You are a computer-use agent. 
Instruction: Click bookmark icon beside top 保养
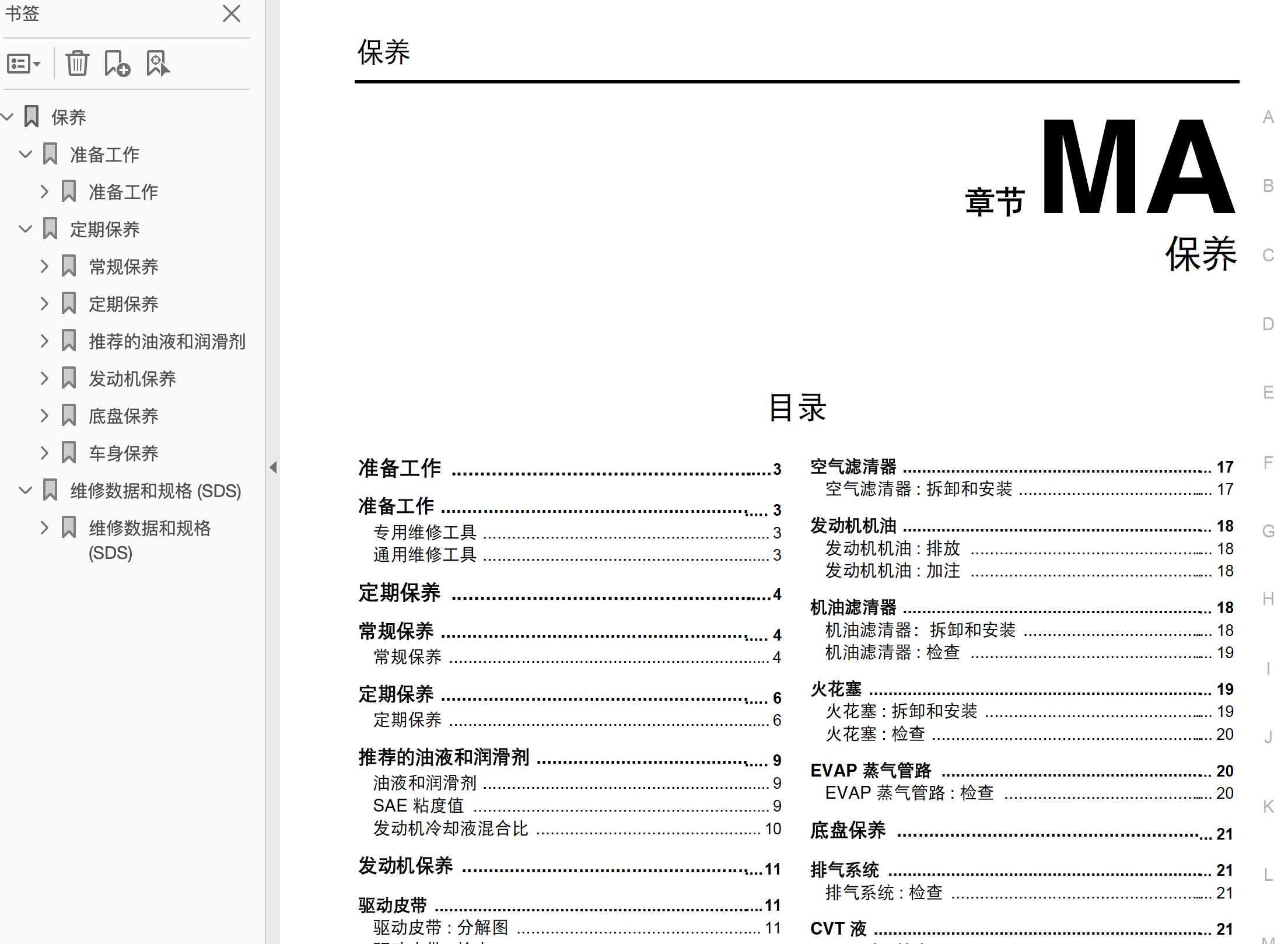(x=32, y=117)
